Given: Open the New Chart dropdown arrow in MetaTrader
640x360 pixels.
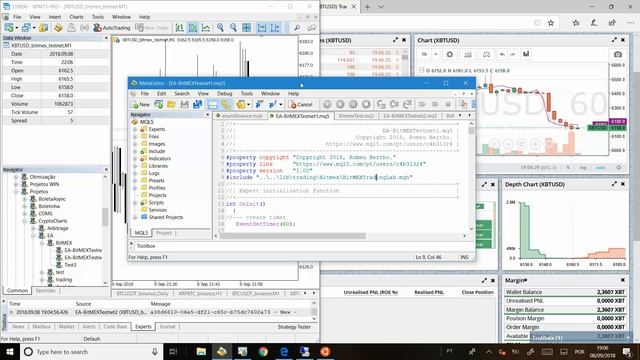Looking at the screenshot, I should coord(17,28).
